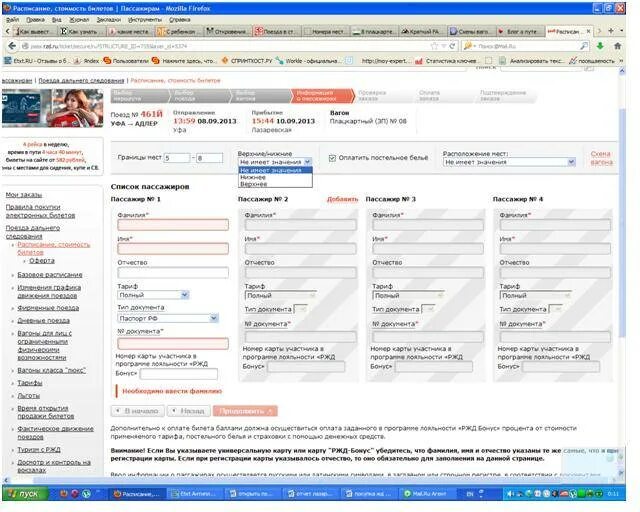This screenshot has width=640, height=512.
Task: Bookmark page with the star icon
Action: click(435, 46)
